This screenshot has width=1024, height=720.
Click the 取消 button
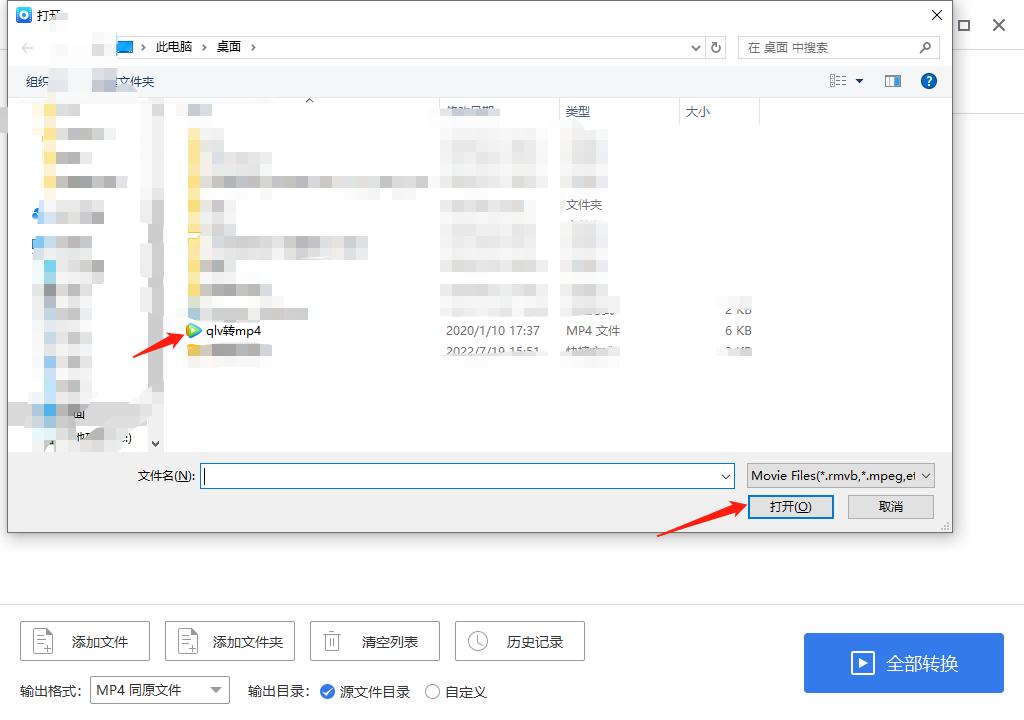pyautogui.click(x=889, y=507)
